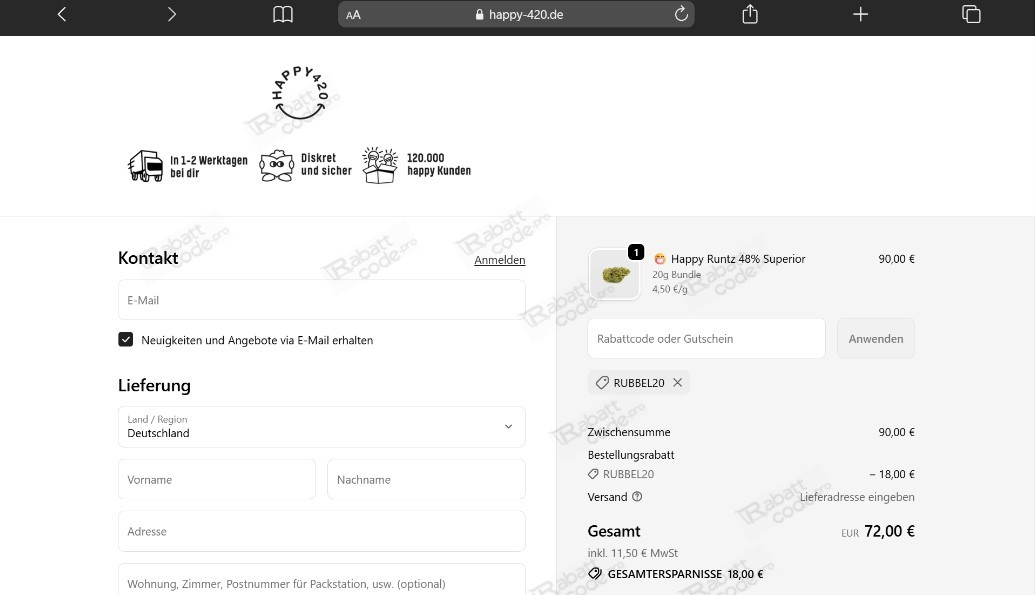Click the quantity badge 1 on product
Image resolution: width=1035 pixels, height=595 pixels.
click(636, 252)
